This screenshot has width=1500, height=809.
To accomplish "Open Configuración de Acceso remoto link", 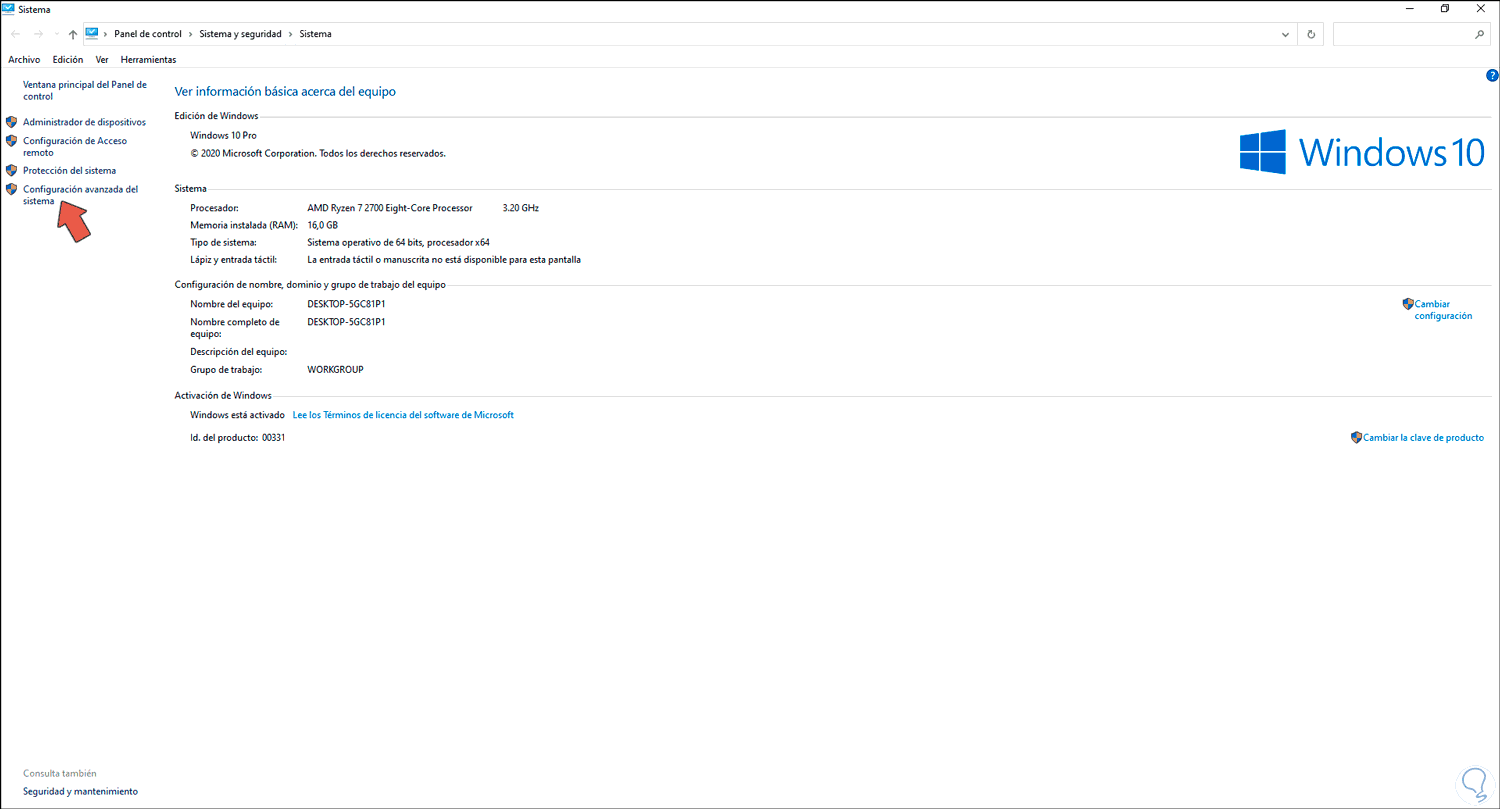I will [x=75, y=147].
